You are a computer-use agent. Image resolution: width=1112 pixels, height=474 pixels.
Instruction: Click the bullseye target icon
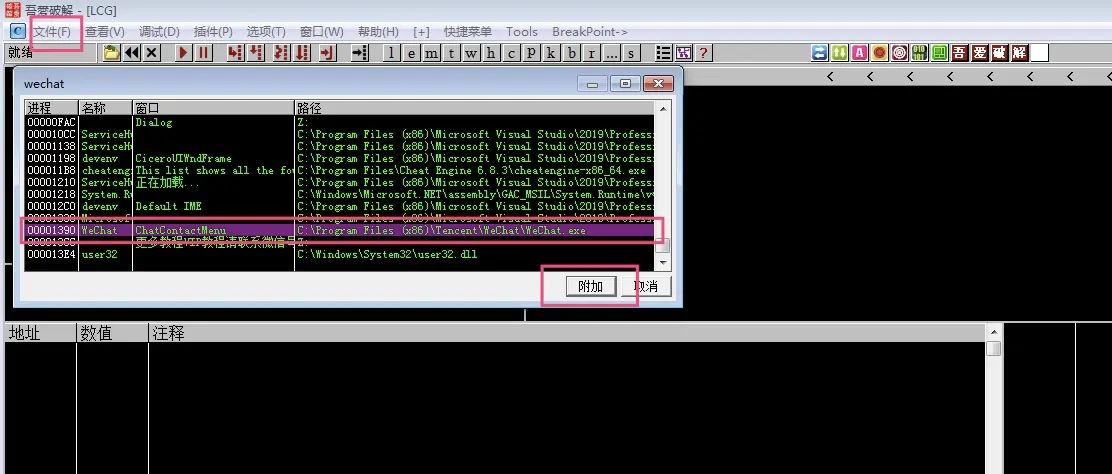click(900, 53)
